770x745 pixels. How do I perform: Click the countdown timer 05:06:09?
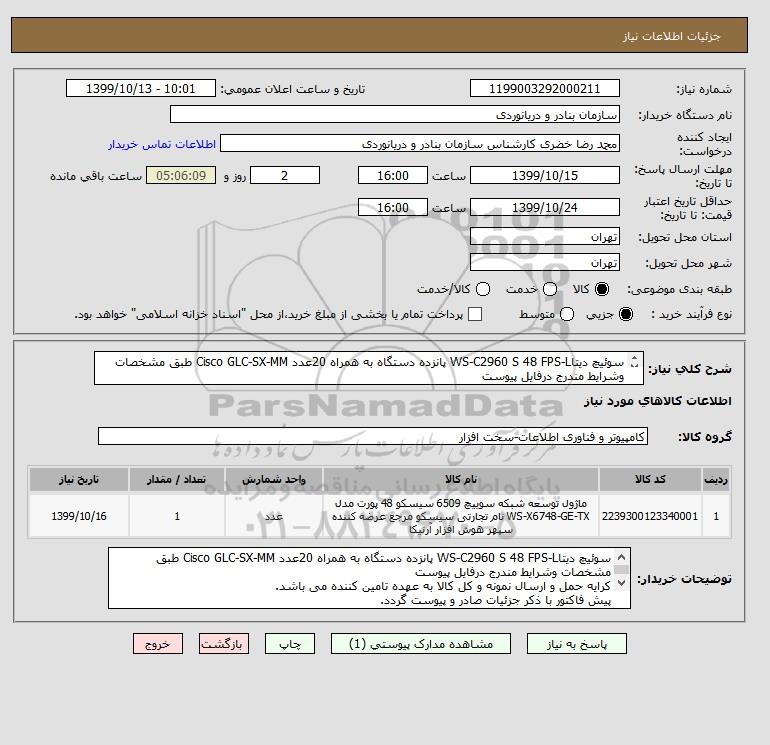pyautogui.click(x=181, y=175)
